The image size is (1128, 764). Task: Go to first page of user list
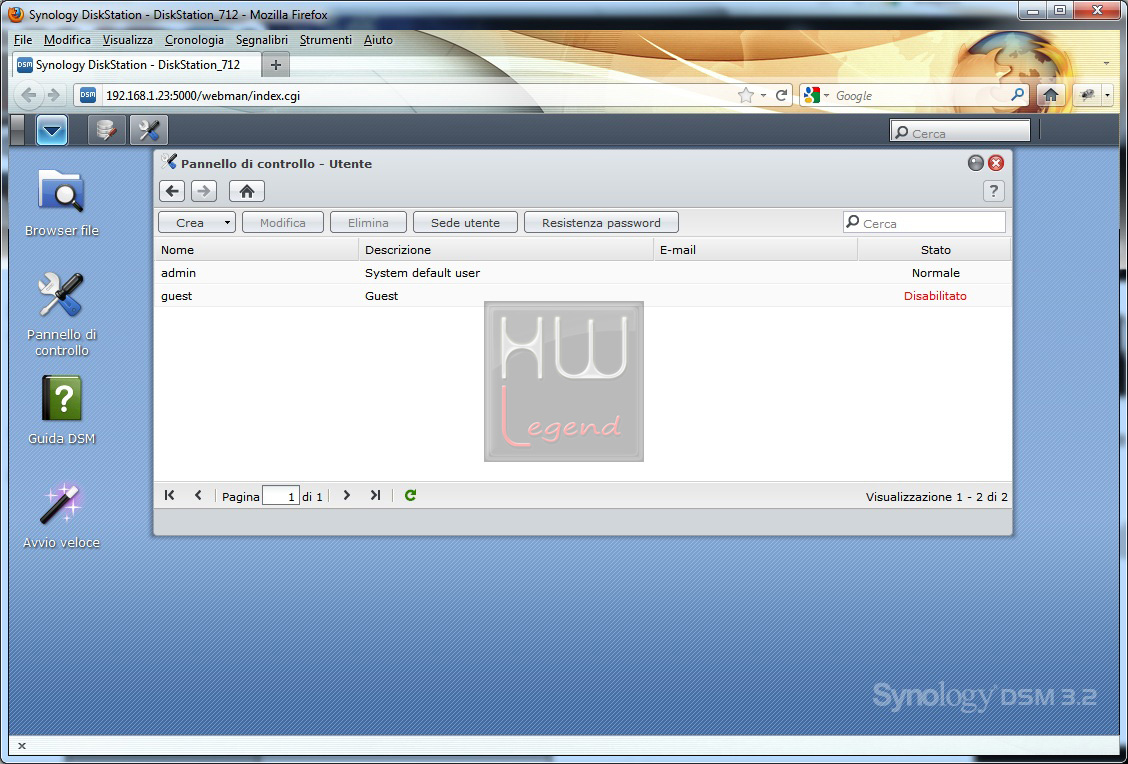169,495
